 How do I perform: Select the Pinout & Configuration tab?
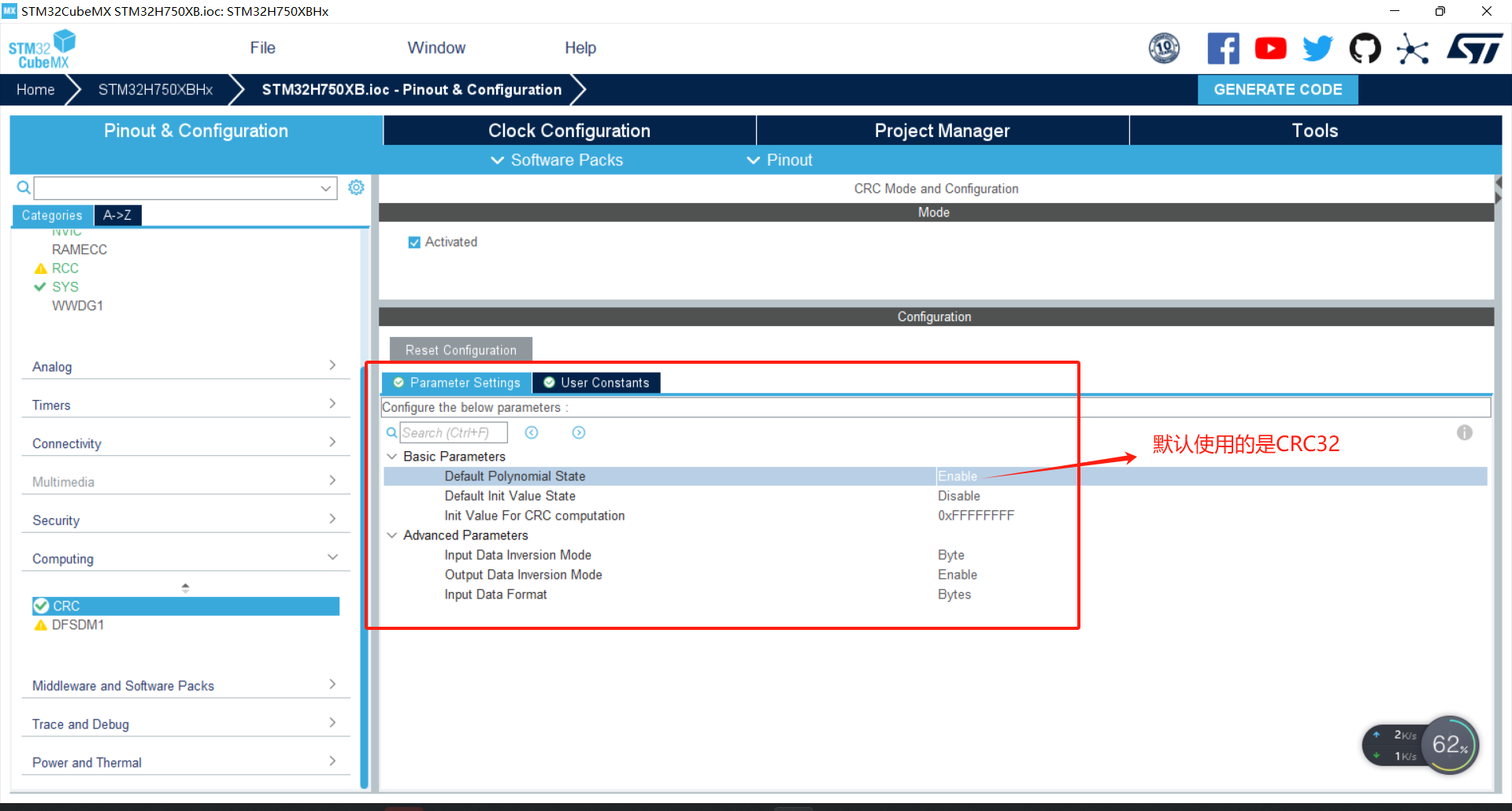[x=196, y=131]
